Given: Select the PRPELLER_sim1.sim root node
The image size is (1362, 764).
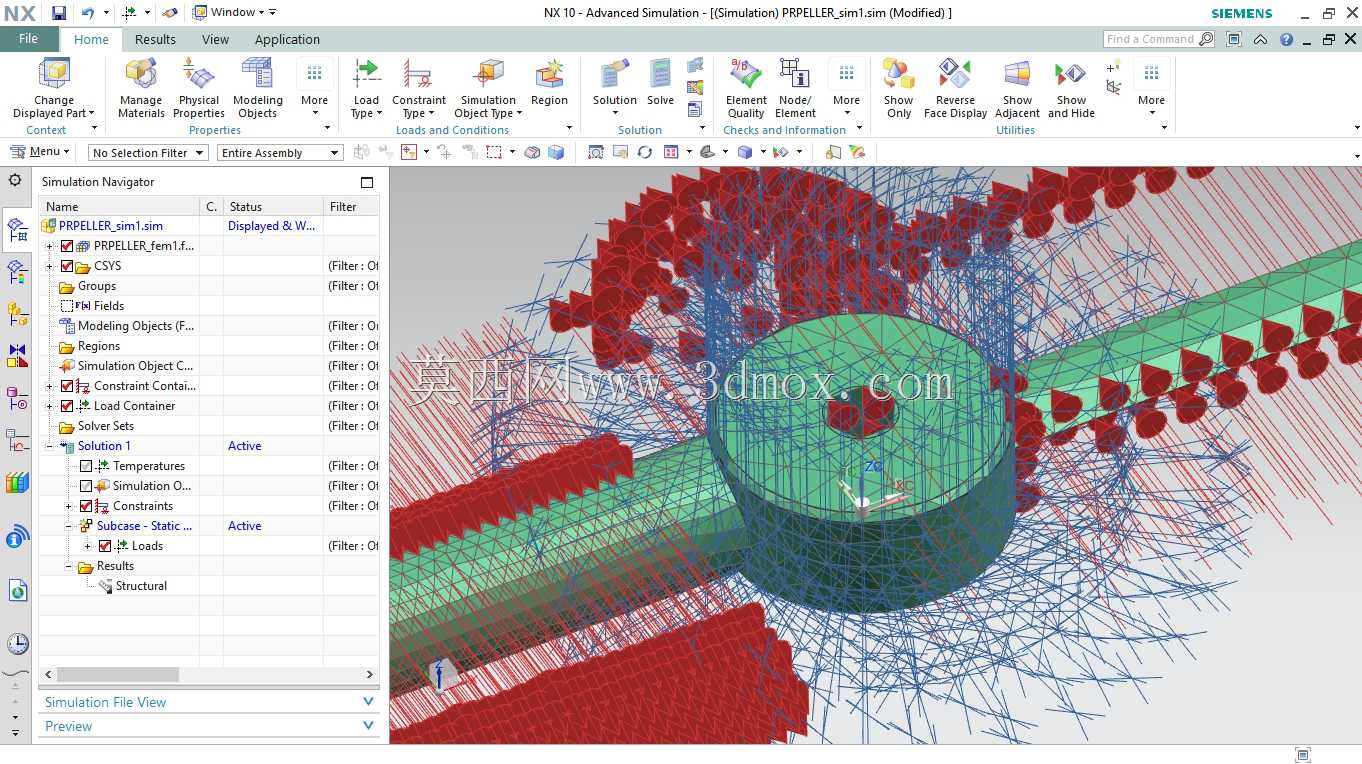Looking at the screenshot, I should click(110, 226).
